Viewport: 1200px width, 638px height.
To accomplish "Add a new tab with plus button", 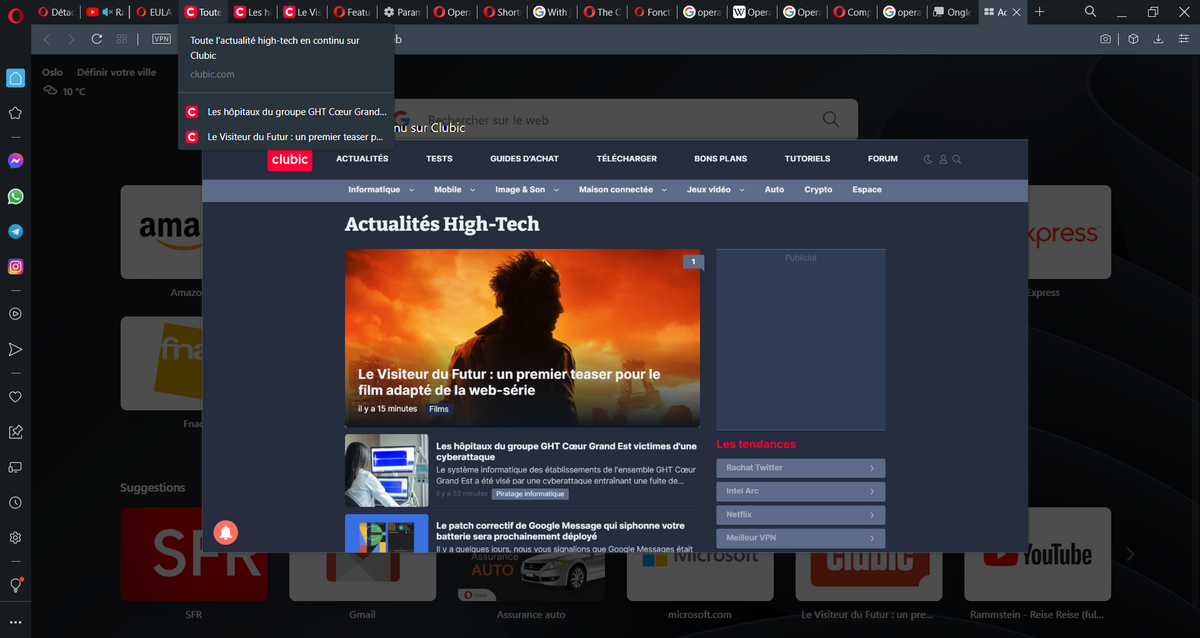I will coord(1040,12).
